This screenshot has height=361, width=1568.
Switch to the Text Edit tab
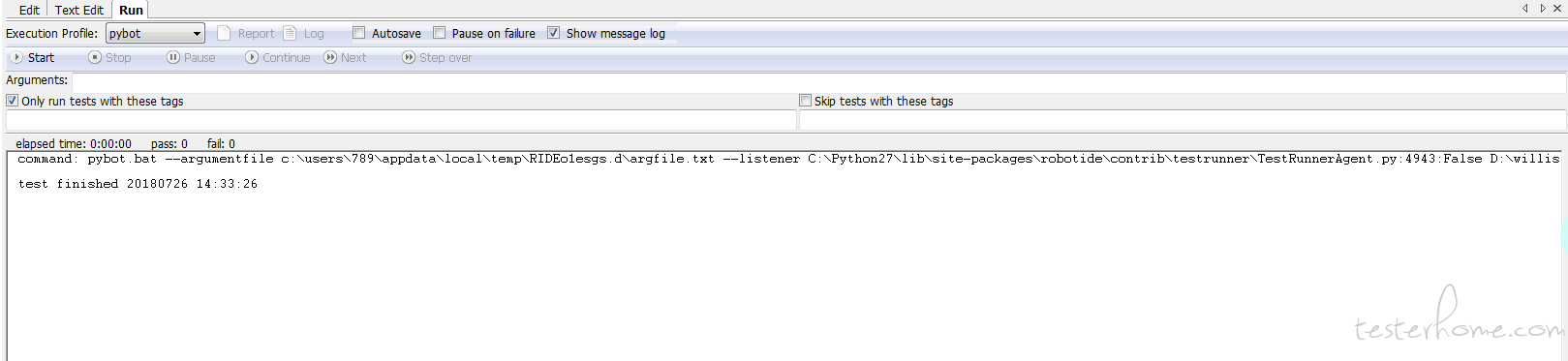point(78,10)
